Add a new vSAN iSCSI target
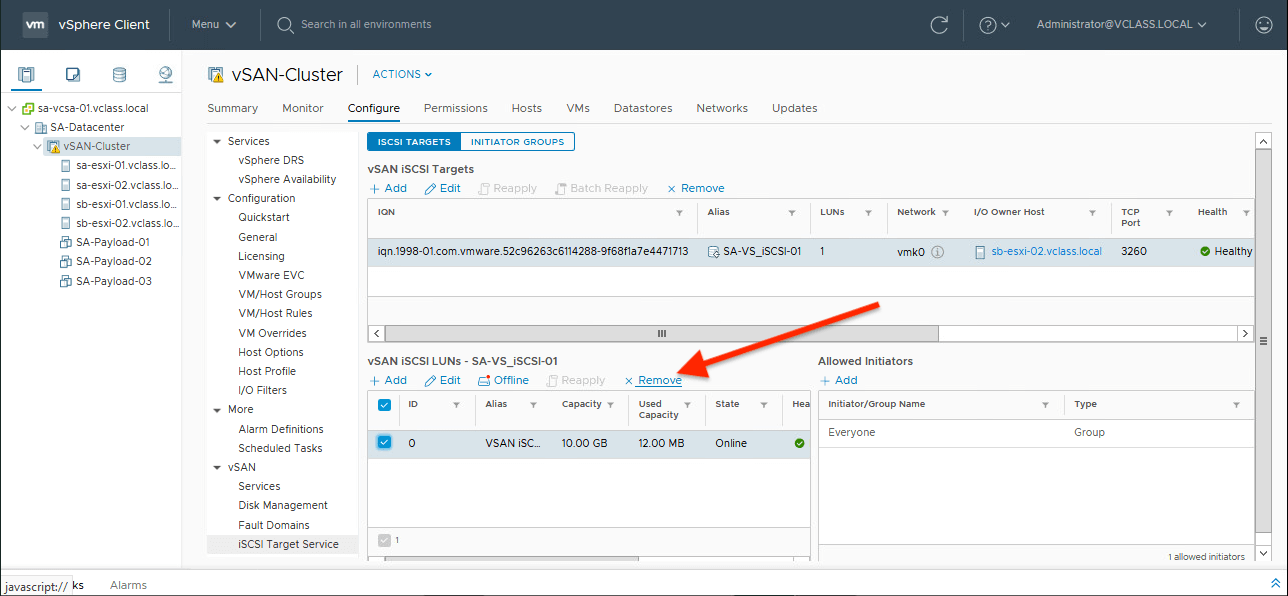Screen dimensions: 1288x596 click(x=388, y=188)
